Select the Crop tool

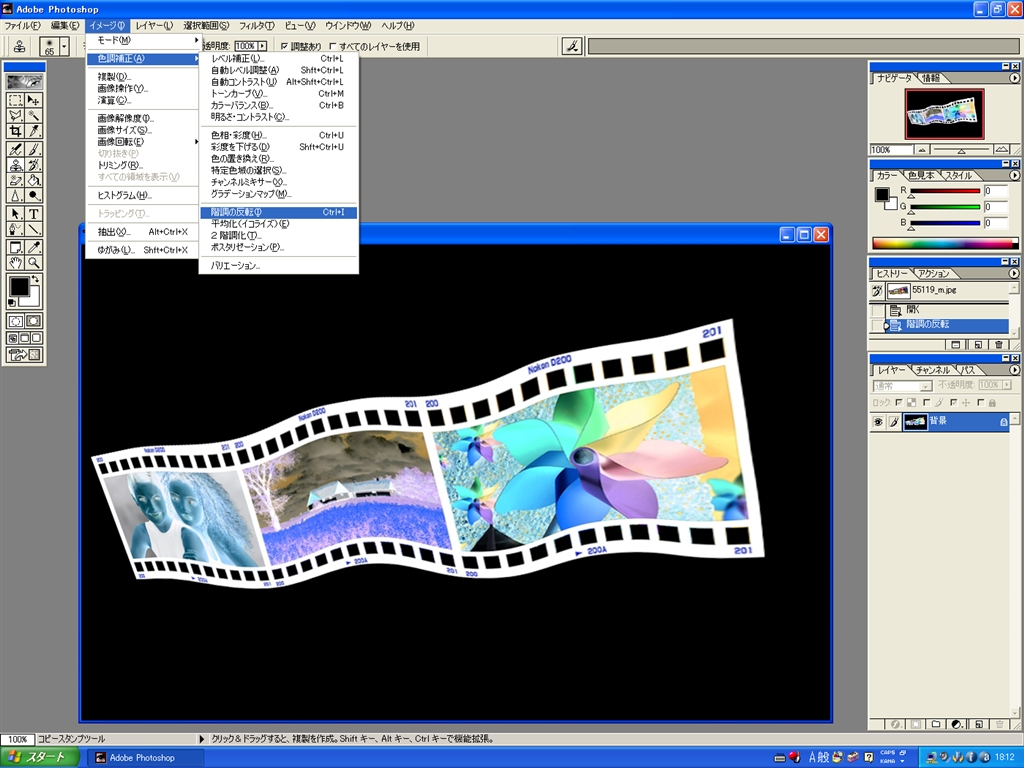click(15, 131)
